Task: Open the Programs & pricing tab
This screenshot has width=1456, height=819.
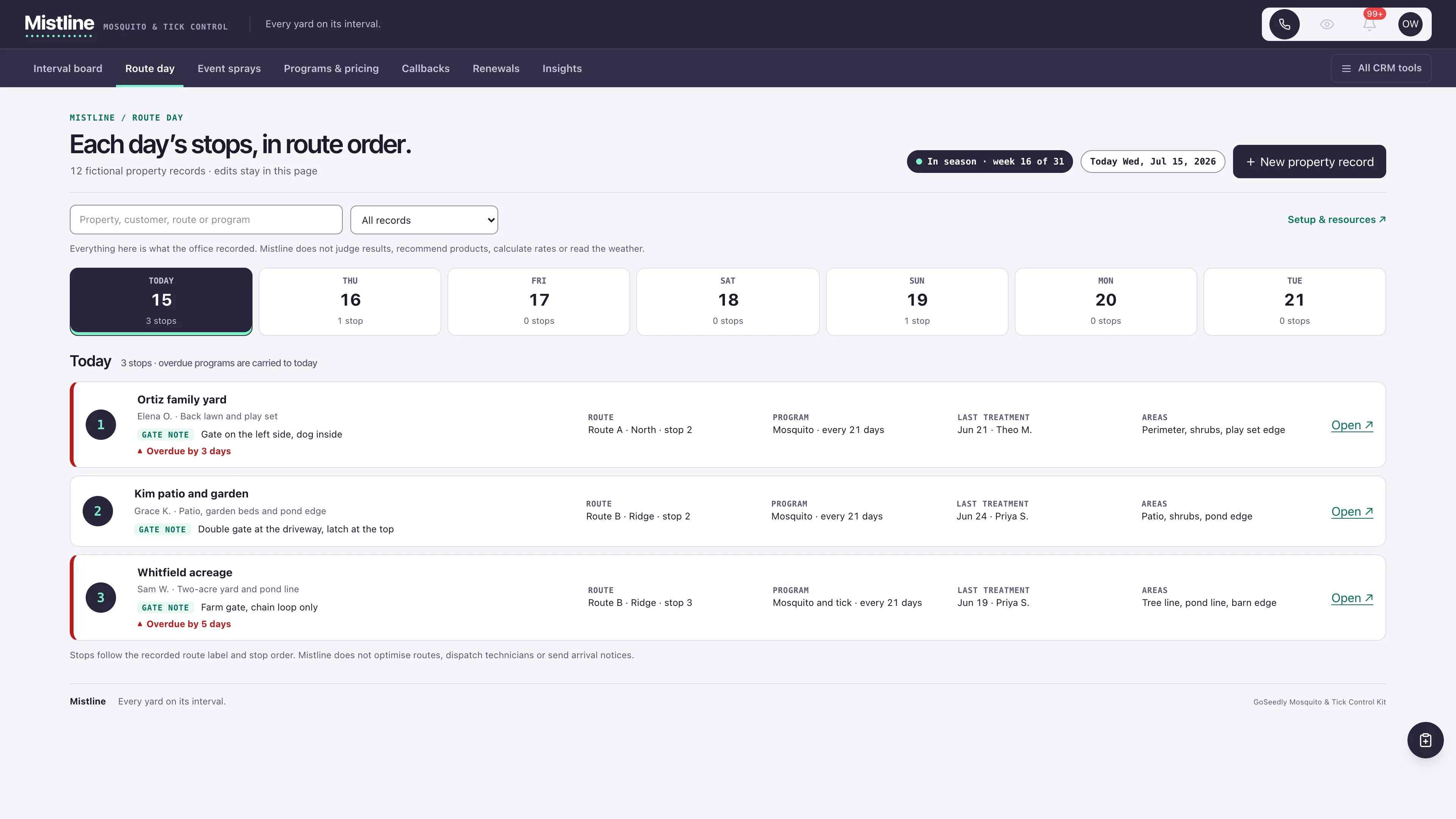Action: click(x=331, y=68)
